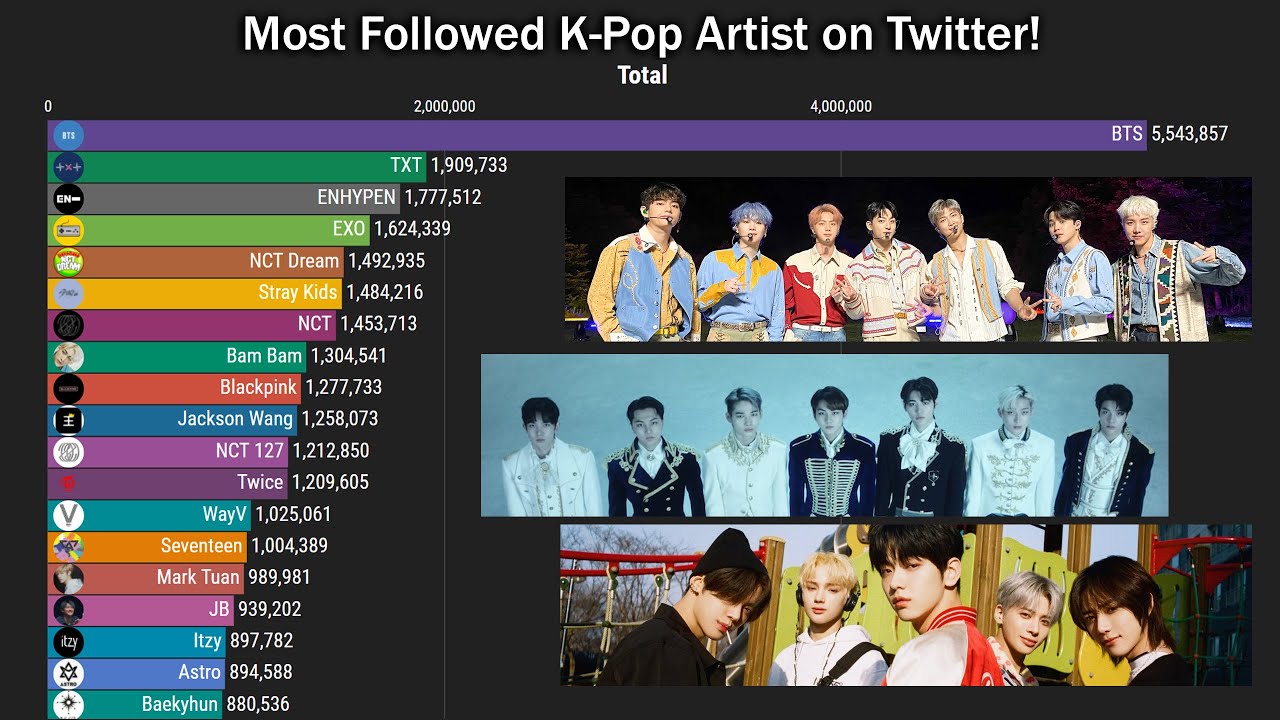1280x720 pixels.
Task: Open the ENHYPEN group photo thumbnail
Action: (824, 436)
